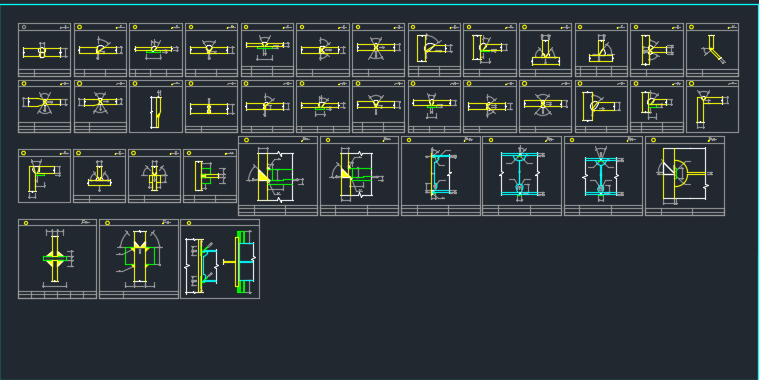Click the circle marker in the first top-row frame
The width and height of the screenshot is (759, 380).
(24, 27)
